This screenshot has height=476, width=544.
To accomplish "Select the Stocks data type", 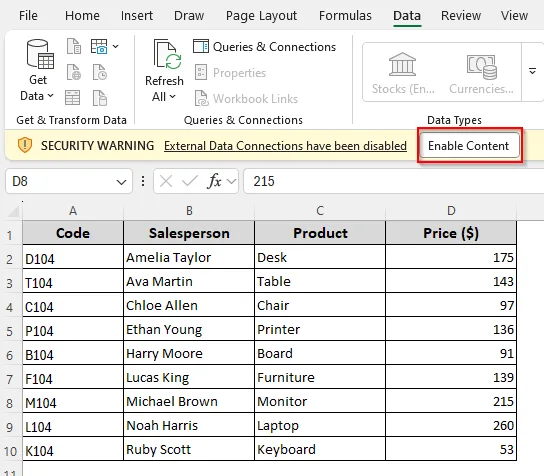I will (403, 73).
